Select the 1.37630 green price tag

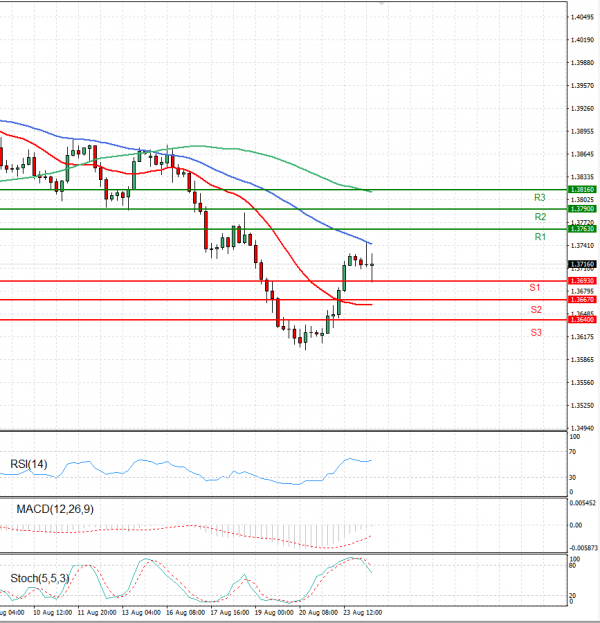click(x=583, y=229)
